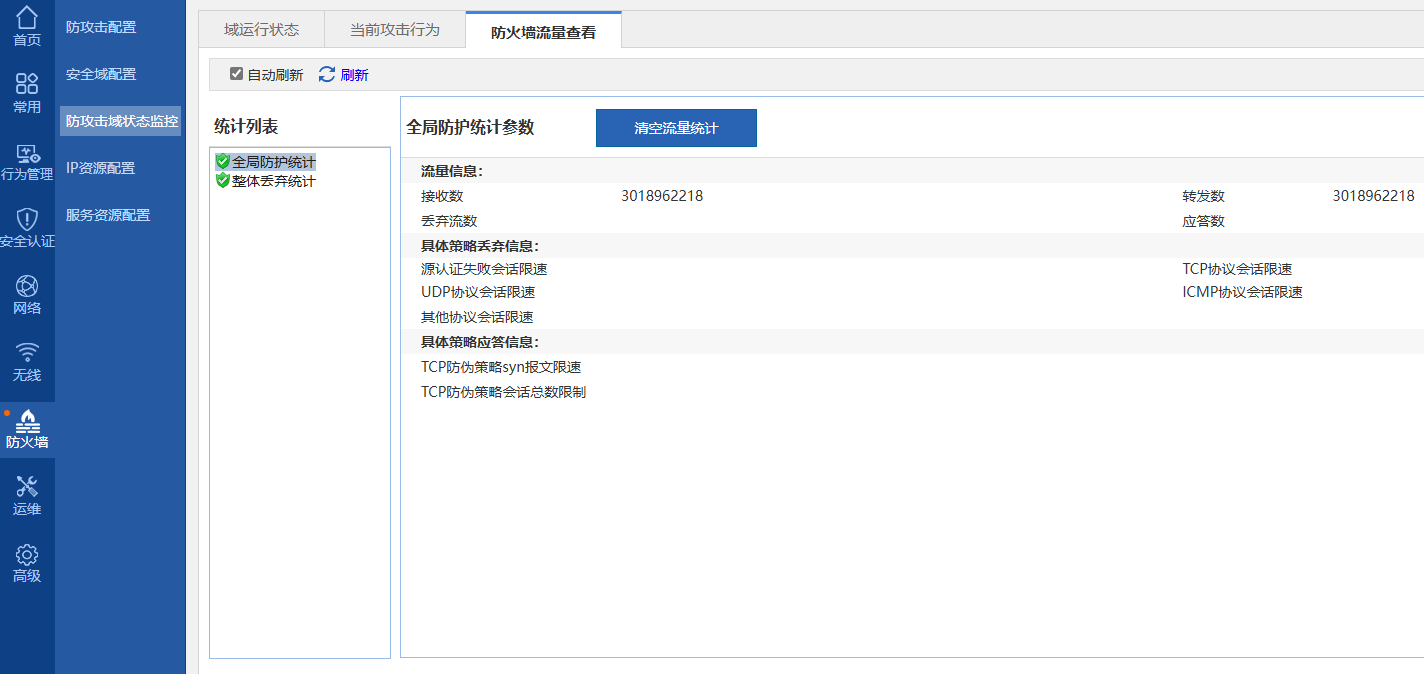The image size is (1424, 674).
Task: Select 整体丢弃统计 in the statistics list
Action: point(274,181)
